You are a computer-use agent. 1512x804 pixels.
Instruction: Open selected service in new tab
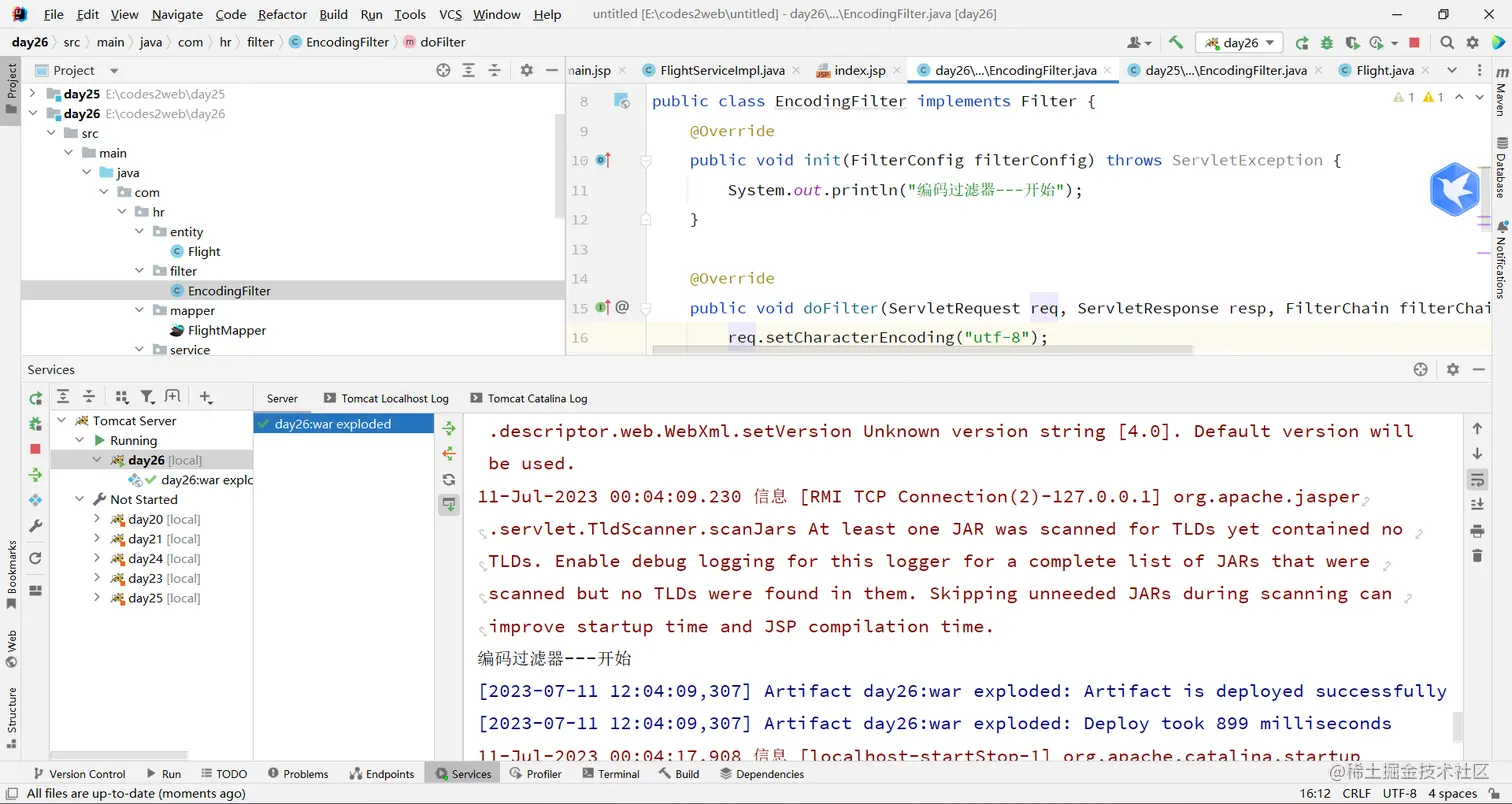tap(172, 397)
